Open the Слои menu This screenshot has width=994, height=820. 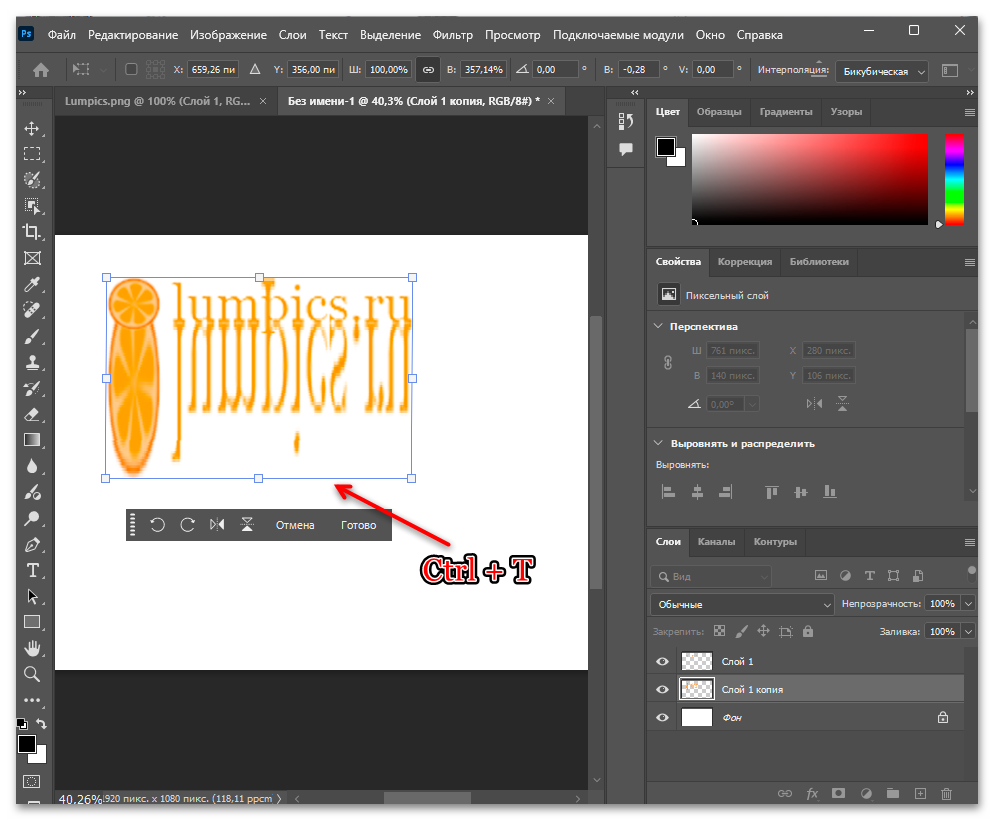pos(292,35)
